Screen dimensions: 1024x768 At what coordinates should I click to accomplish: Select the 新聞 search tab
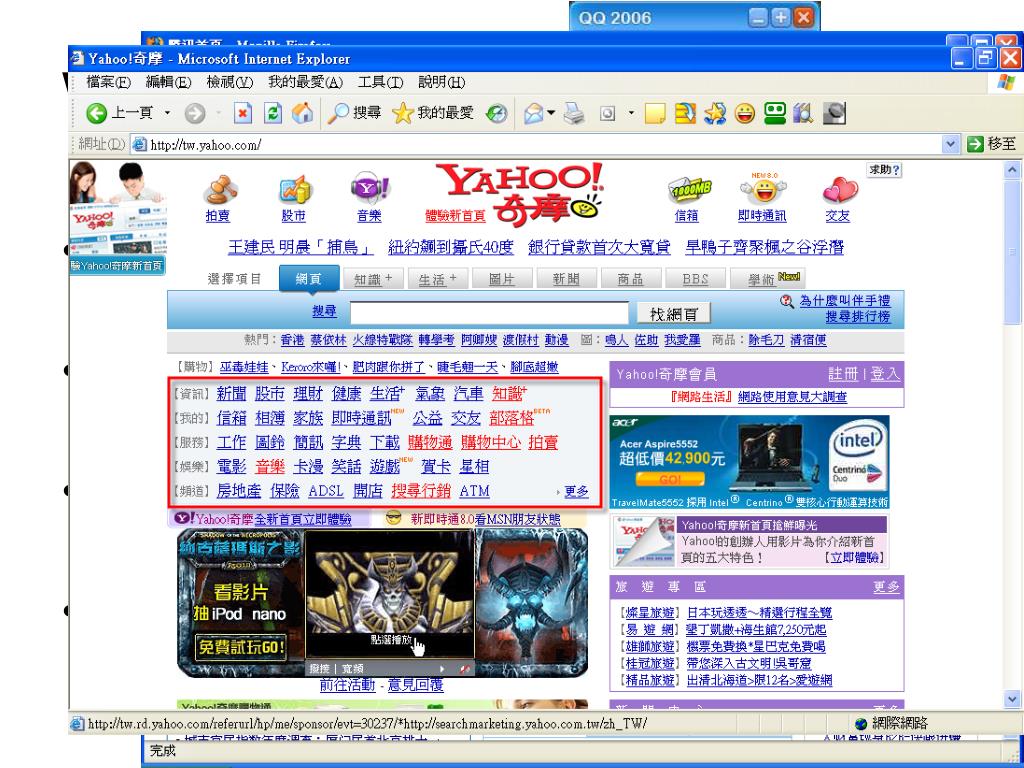point(566,279)
